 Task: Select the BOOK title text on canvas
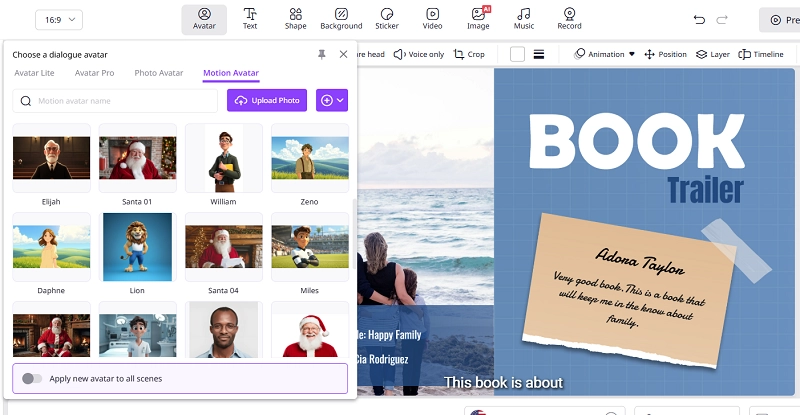[636, 141]
